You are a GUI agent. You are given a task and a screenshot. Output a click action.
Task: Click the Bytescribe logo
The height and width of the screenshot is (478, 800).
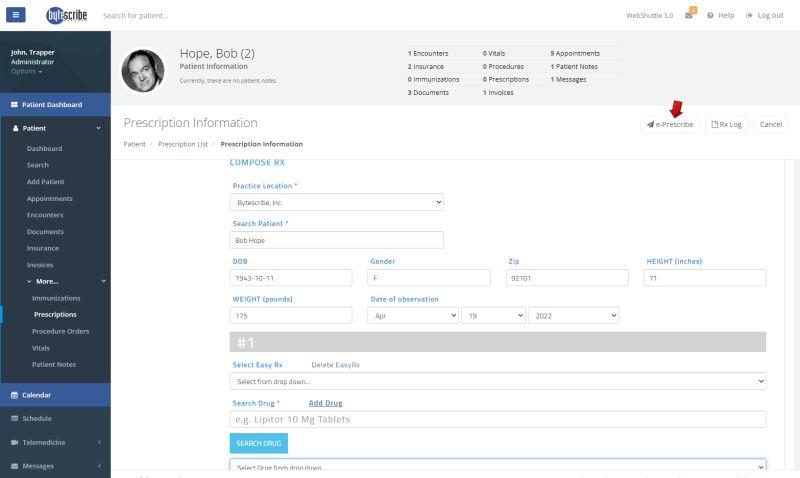pos(67,16)
